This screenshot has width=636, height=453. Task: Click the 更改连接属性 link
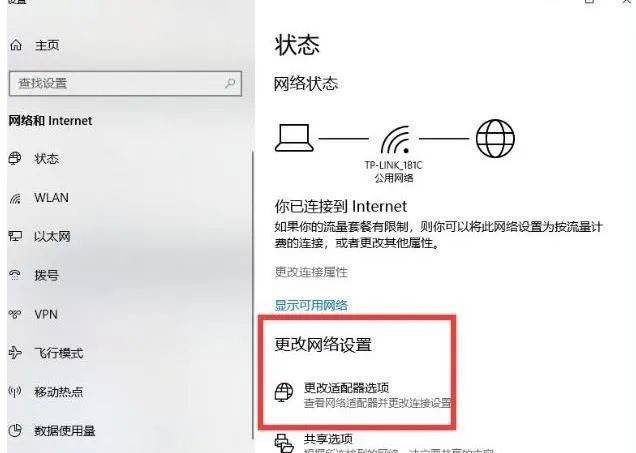click(x=311, y=272)
